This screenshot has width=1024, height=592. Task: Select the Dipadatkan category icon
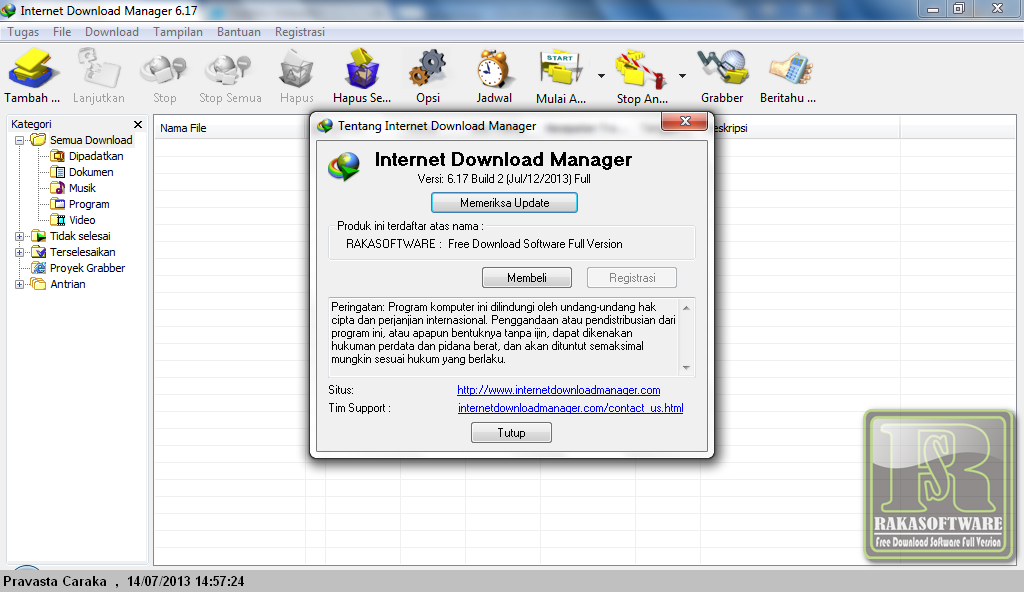click(x=57, y=156)
